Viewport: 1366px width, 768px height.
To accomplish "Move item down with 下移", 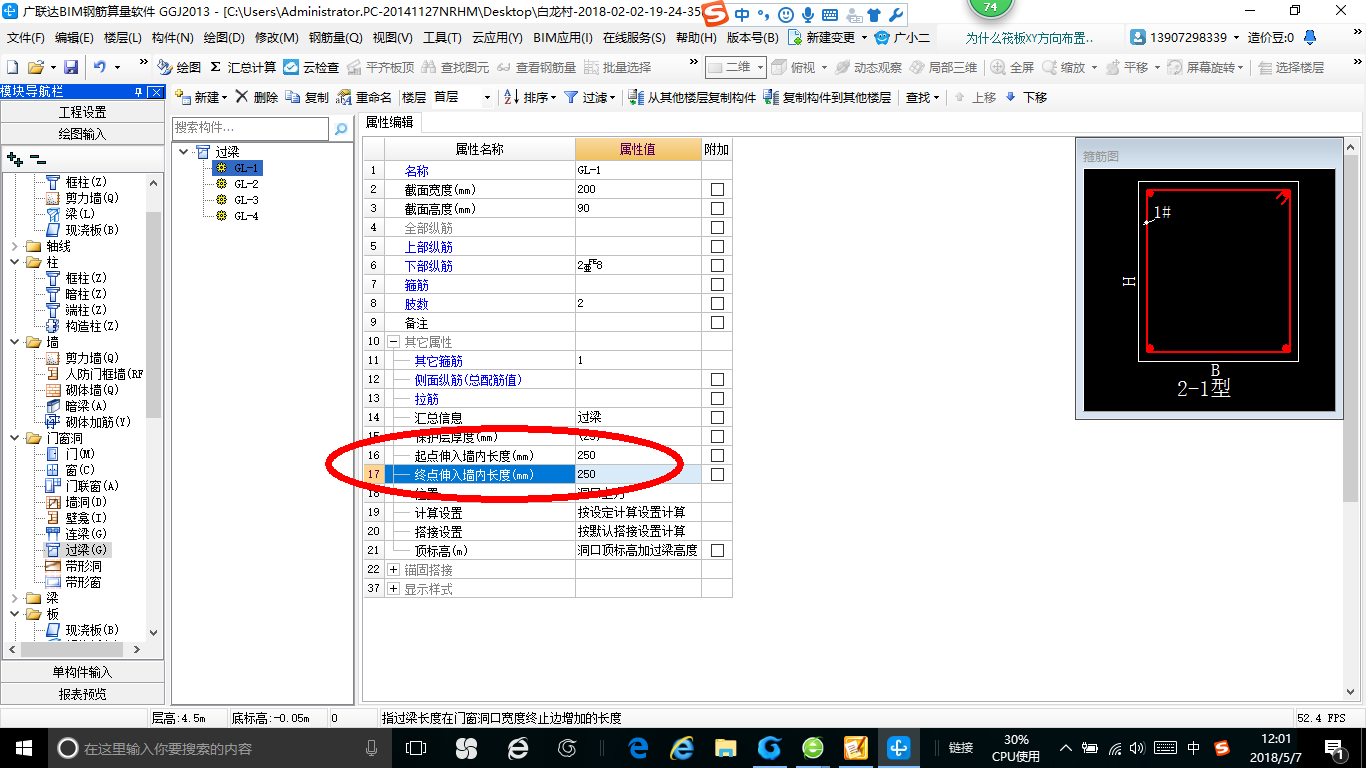I will tap(1026, 97).
